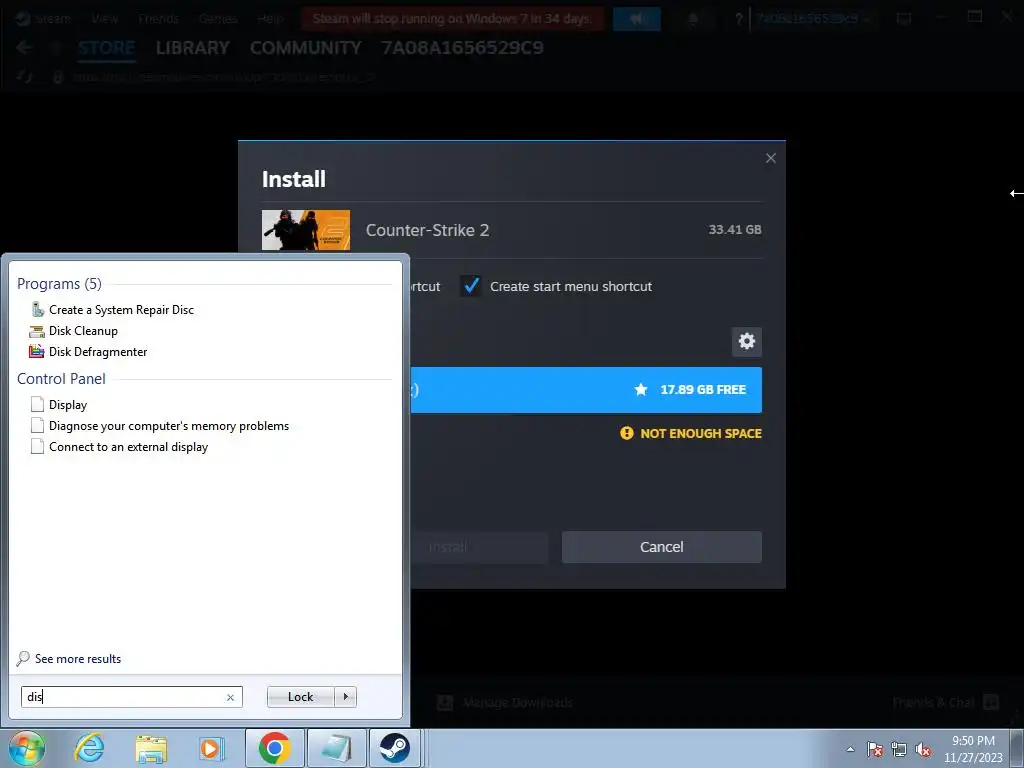1024x768 pixels.
Task: Open the STORE tab in Steam
Action: tap(106, 48)
